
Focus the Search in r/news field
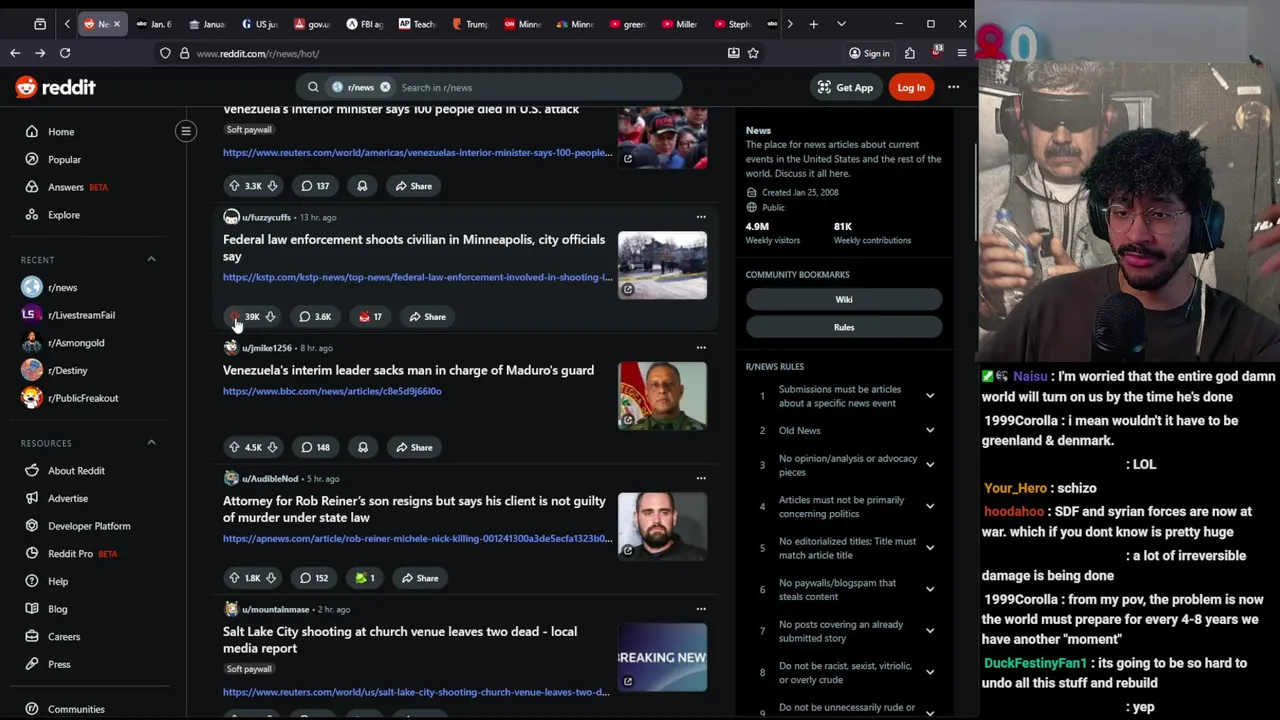[535, 87]
